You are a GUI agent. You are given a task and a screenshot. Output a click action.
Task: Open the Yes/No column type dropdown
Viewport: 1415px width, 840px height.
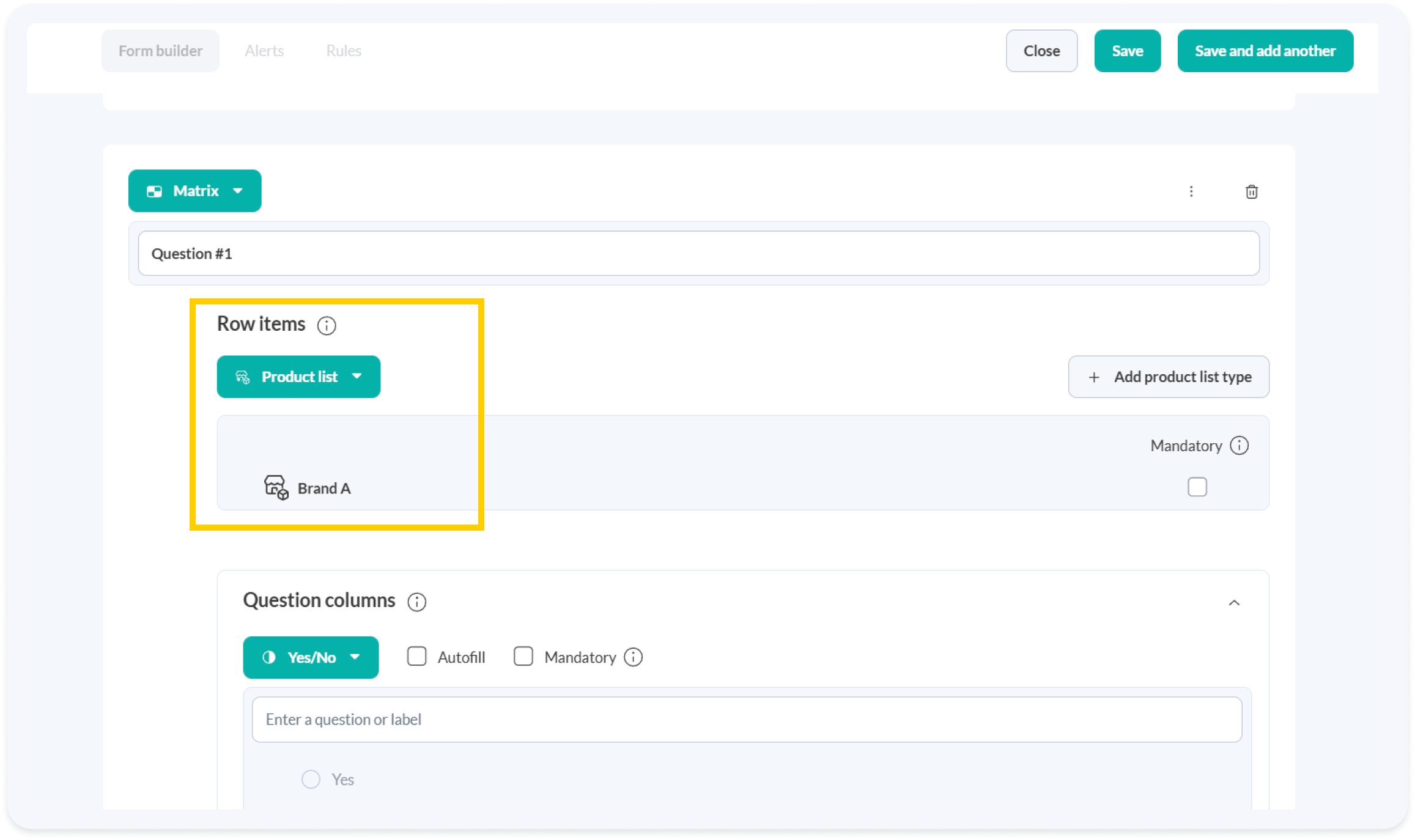click(x=311, y=657)
